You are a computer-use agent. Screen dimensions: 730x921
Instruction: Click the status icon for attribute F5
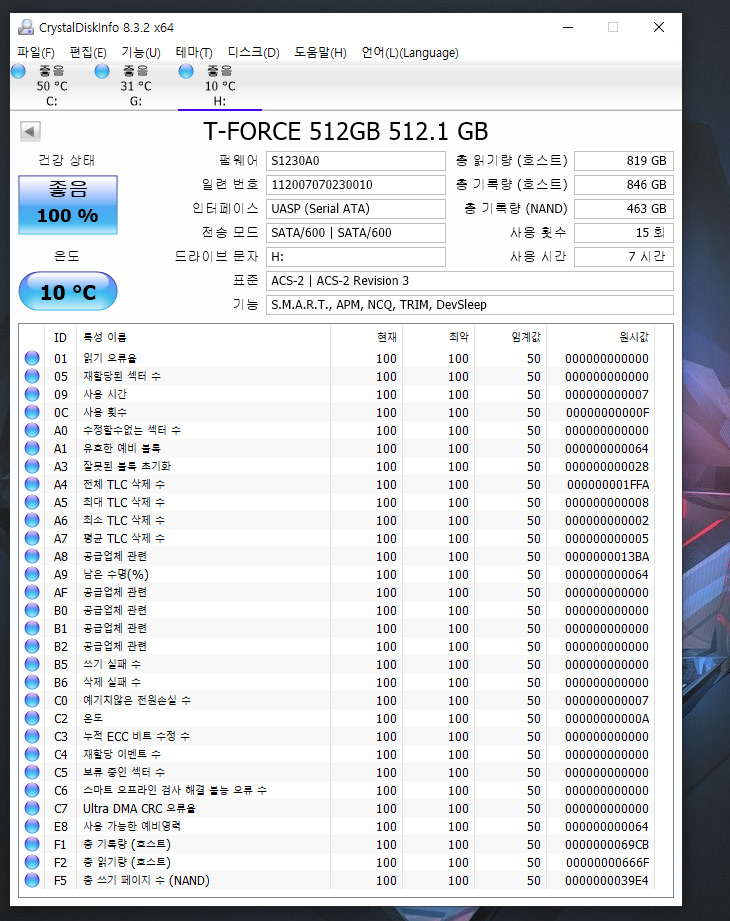[32, 880]
